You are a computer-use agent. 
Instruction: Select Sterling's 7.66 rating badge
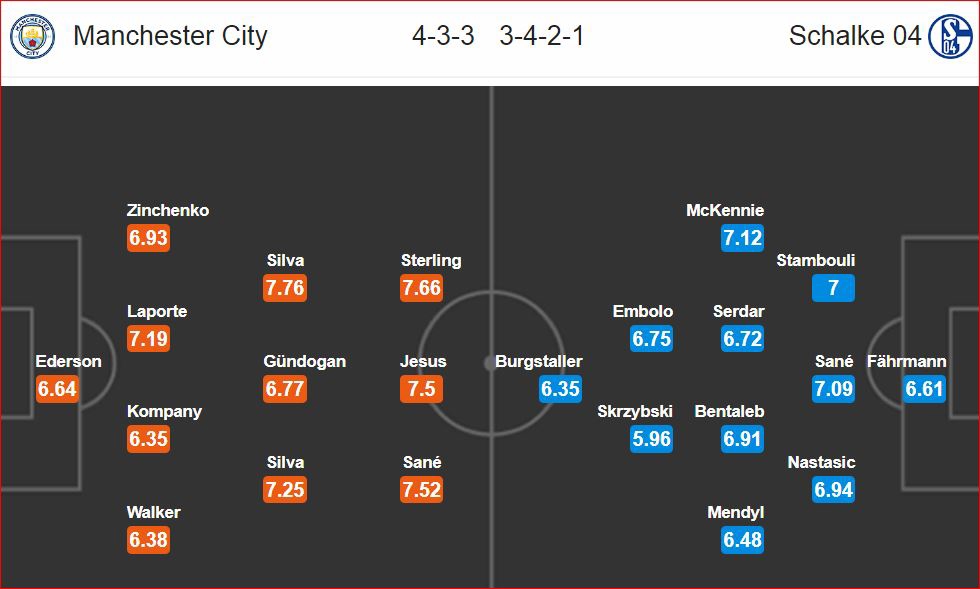pyautogui.click(x=421, y=288)
